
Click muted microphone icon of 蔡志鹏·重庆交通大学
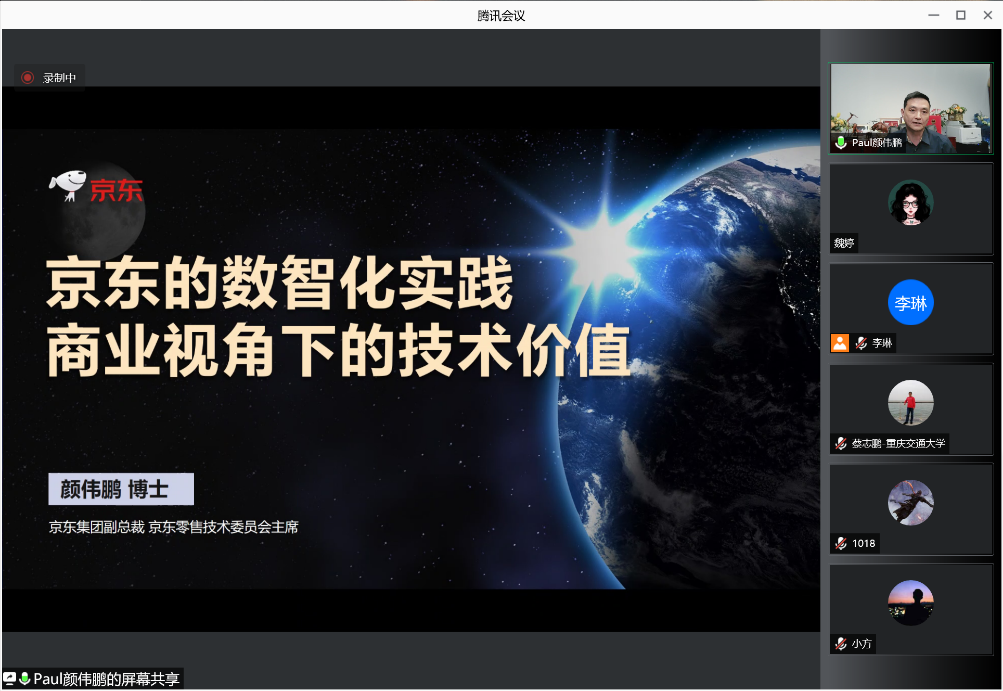[x=841, y=443]
